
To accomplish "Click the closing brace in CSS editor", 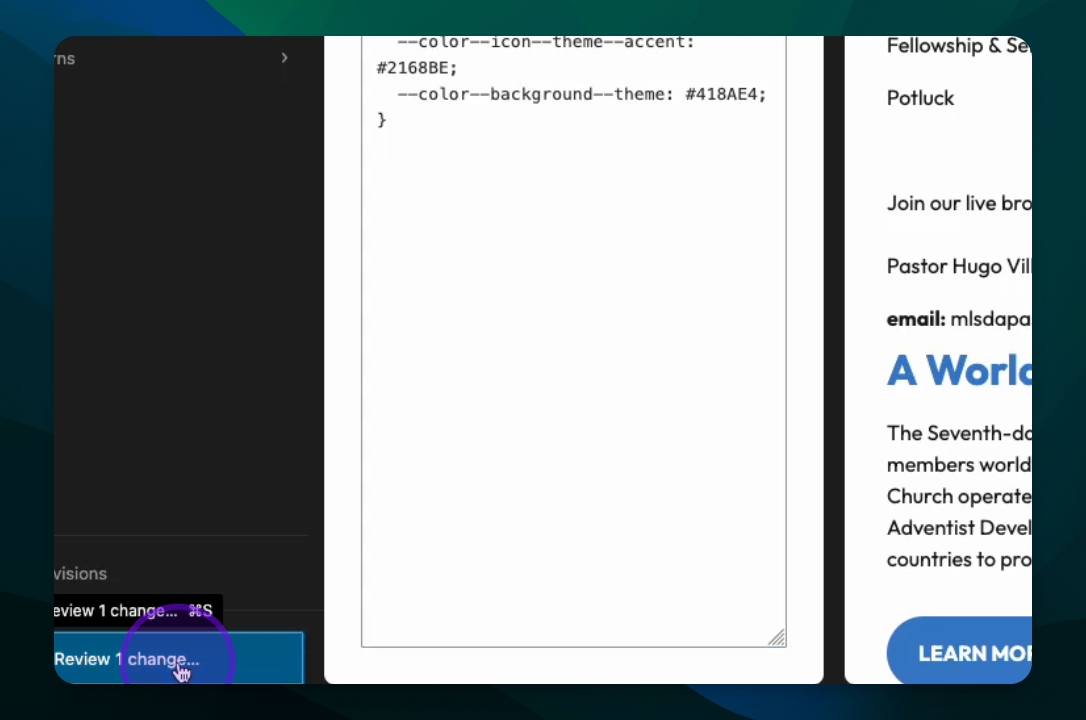I will (x=381, y=119).
